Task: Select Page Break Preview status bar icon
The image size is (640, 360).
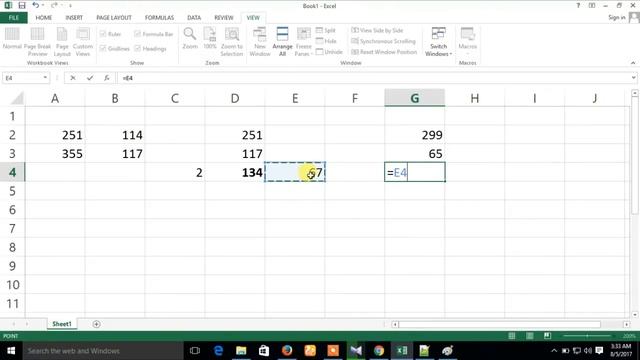Action: pos(547,336)
